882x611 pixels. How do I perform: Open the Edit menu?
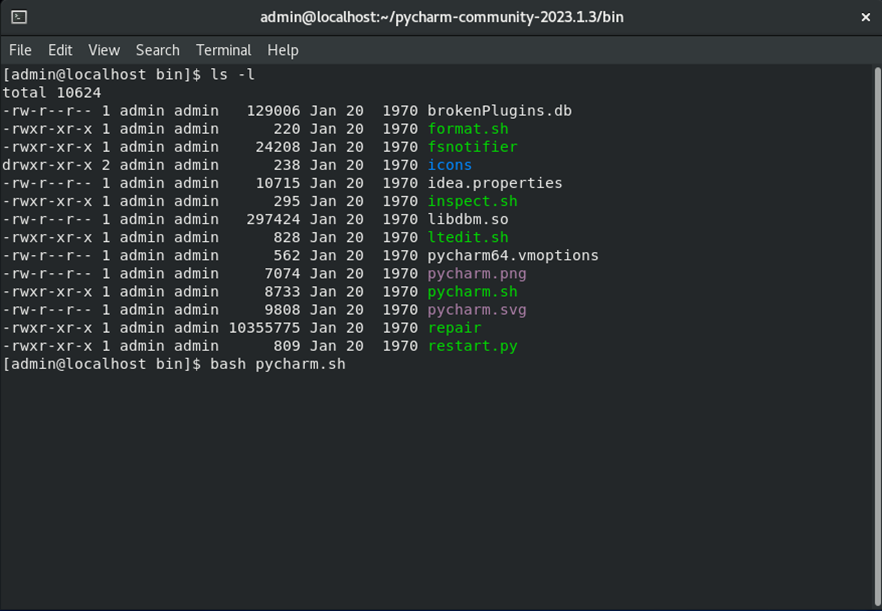(x=60, y=50)
